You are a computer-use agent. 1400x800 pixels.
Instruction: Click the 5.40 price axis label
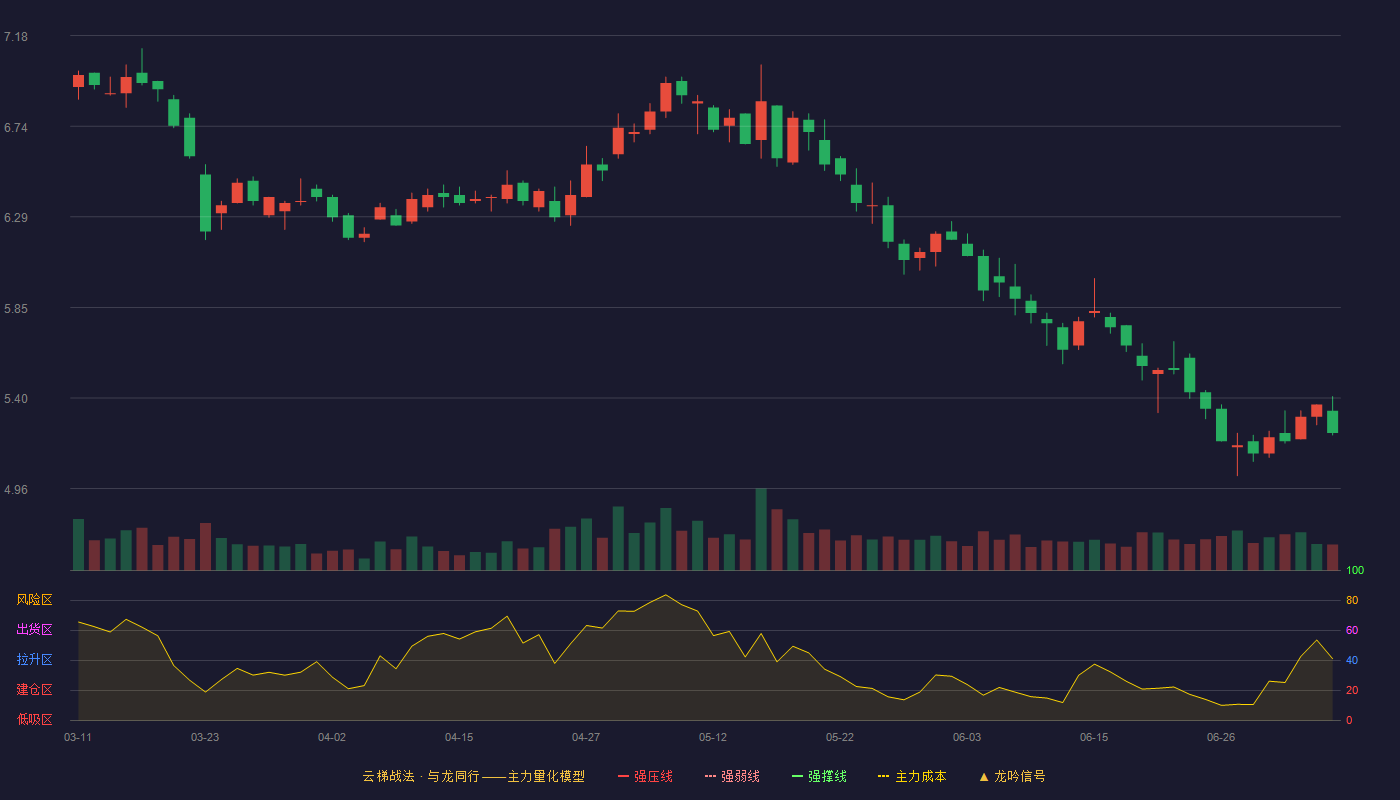(16, 398)
